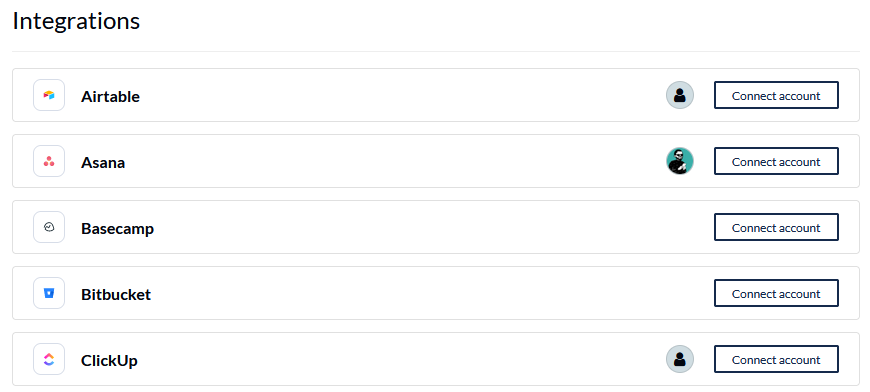Connect account for Basecamp
Viewport: 870px width, 392px height.
coord(776,227)
